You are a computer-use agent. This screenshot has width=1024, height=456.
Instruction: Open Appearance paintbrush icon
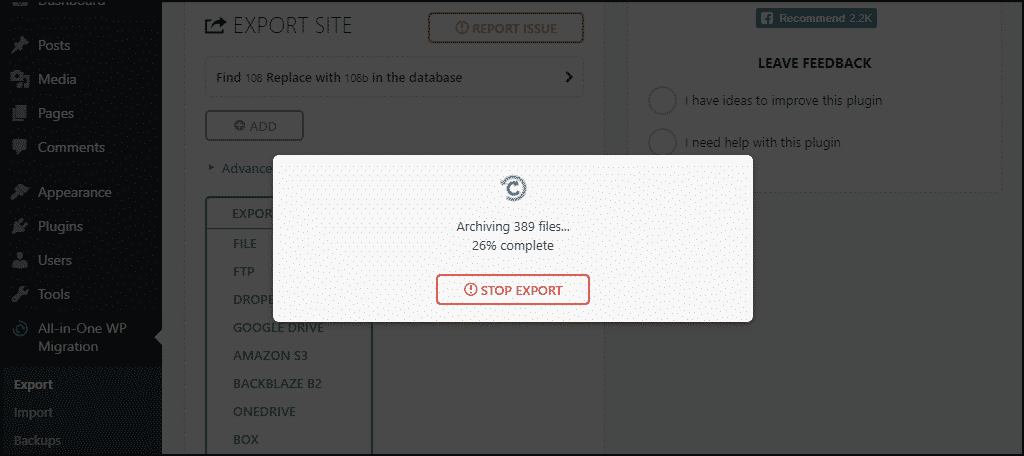pyautogui.click(x=20, y=193)
